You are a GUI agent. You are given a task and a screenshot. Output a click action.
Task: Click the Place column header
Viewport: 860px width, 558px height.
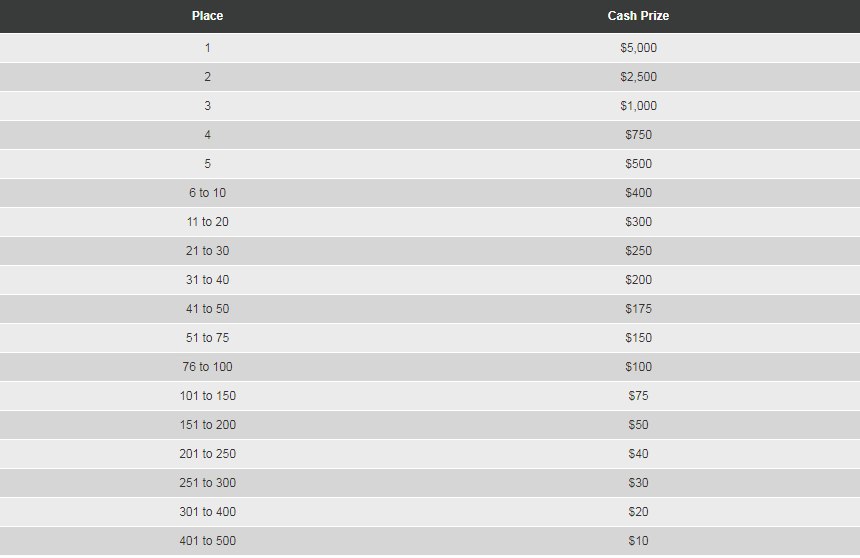207,16
